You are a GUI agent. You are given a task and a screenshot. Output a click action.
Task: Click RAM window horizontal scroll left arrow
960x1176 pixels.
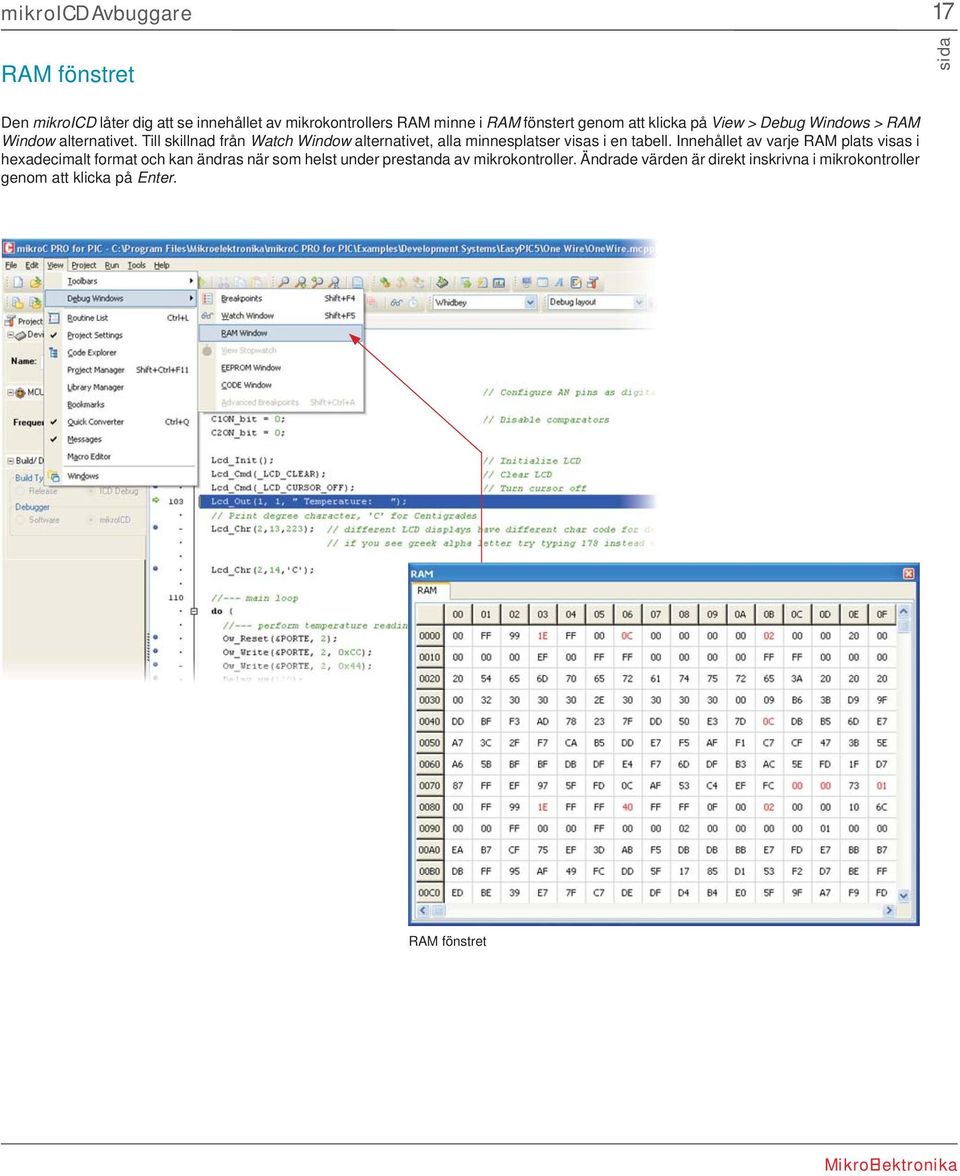click(422, 910)
